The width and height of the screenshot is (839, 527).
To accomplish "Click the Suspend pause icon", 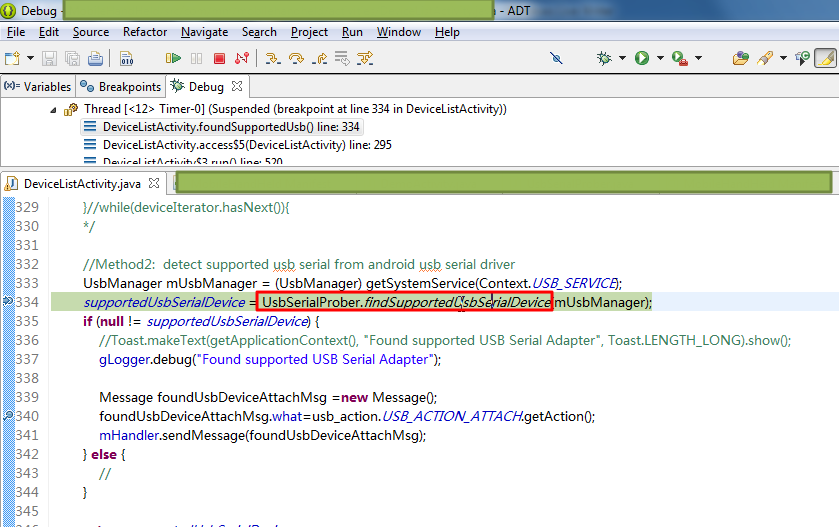I will (x=196, y=58).
